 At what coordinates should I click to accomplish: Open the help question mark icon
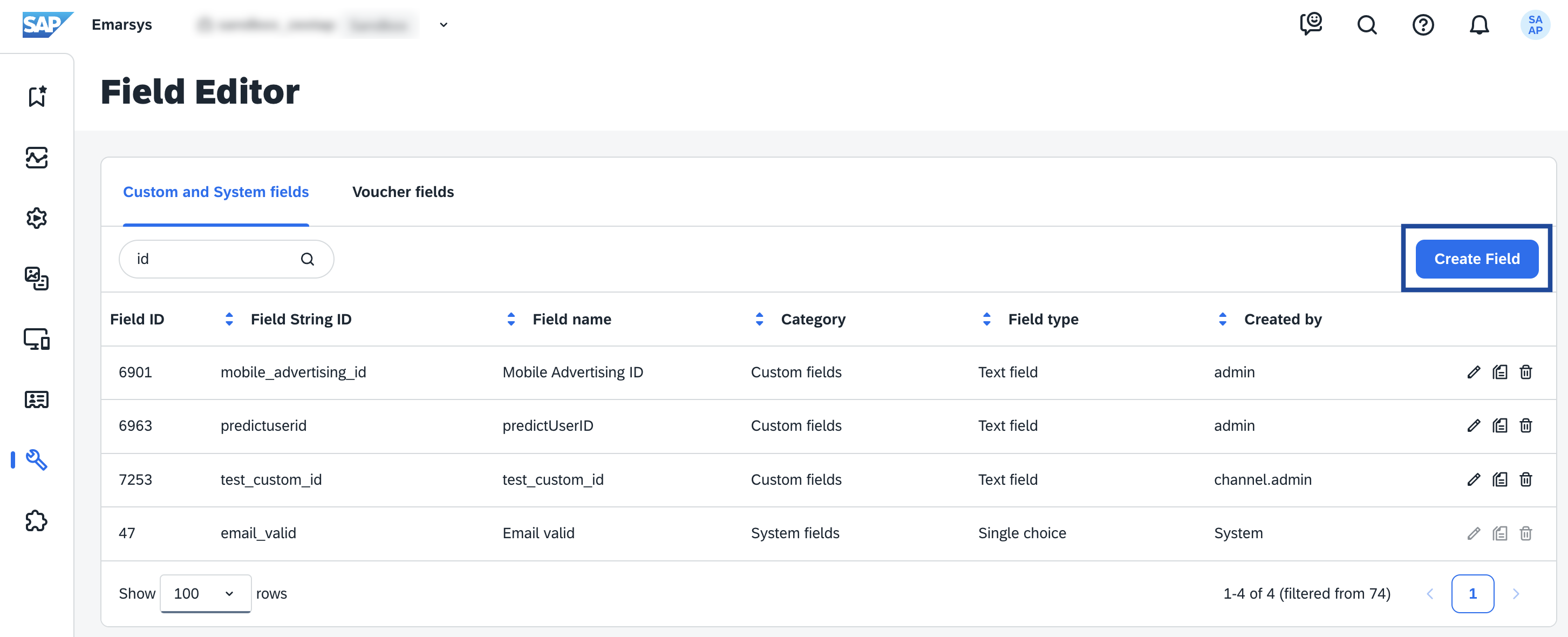click(1422, 25)
